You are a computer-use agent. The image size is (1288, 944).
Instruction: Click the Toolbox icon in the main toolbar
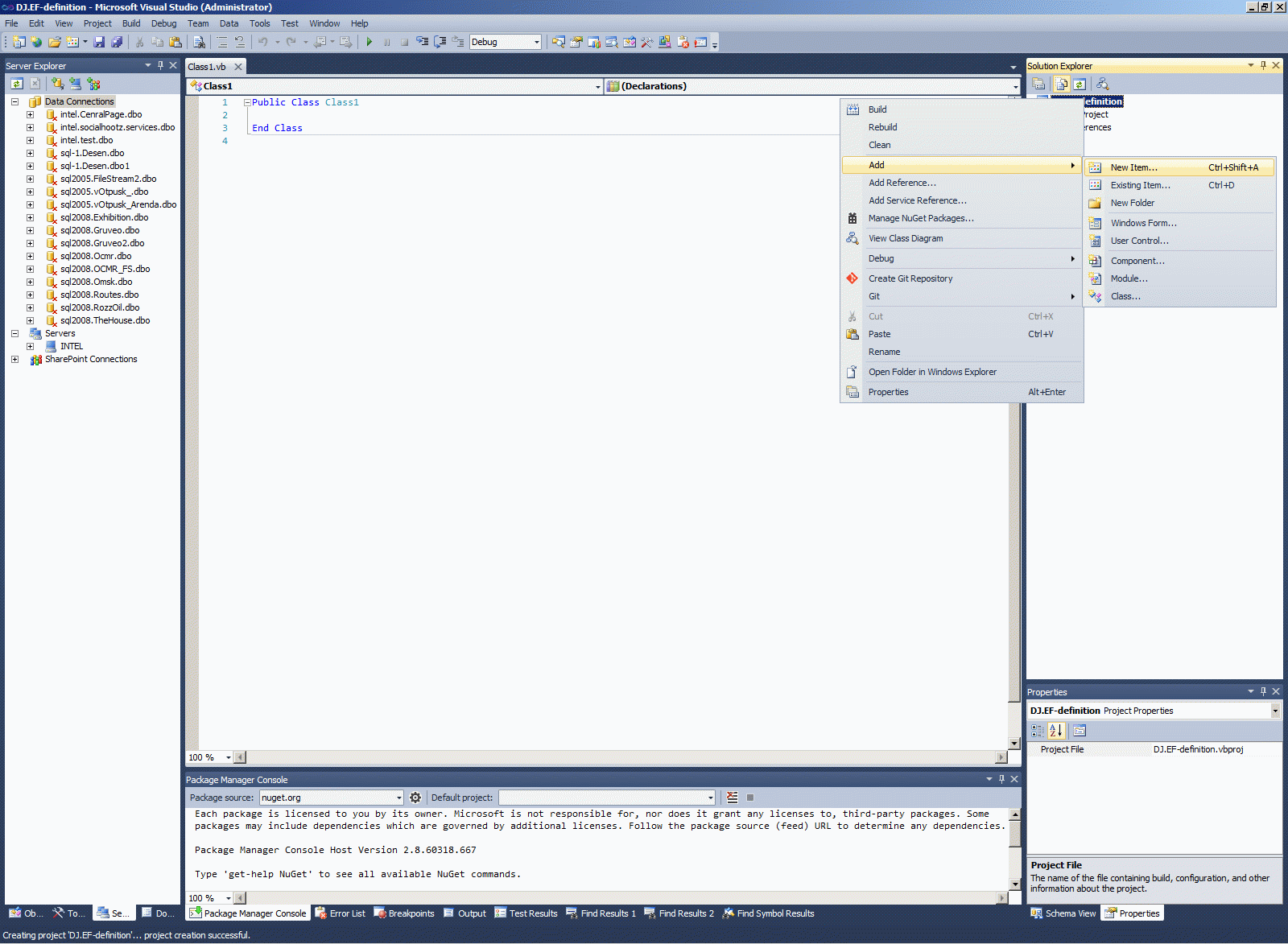647,42
